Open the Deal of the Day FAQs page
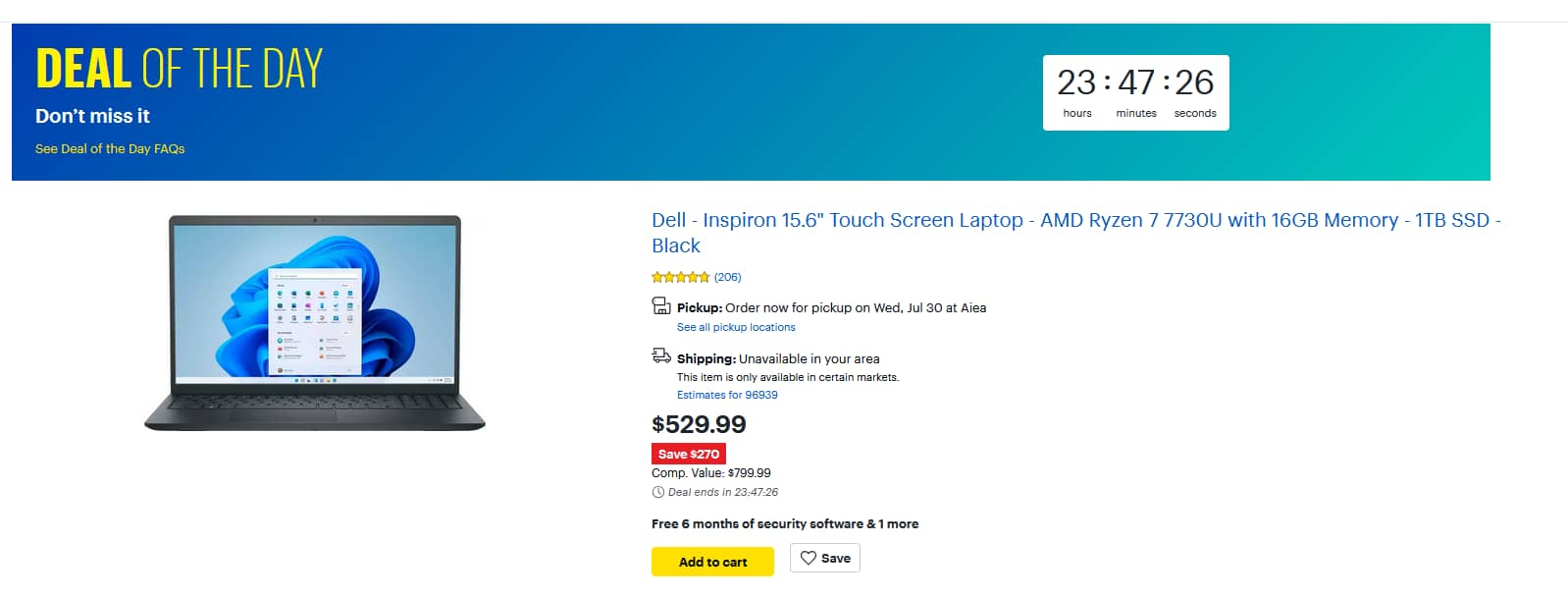 coord(110,148)
